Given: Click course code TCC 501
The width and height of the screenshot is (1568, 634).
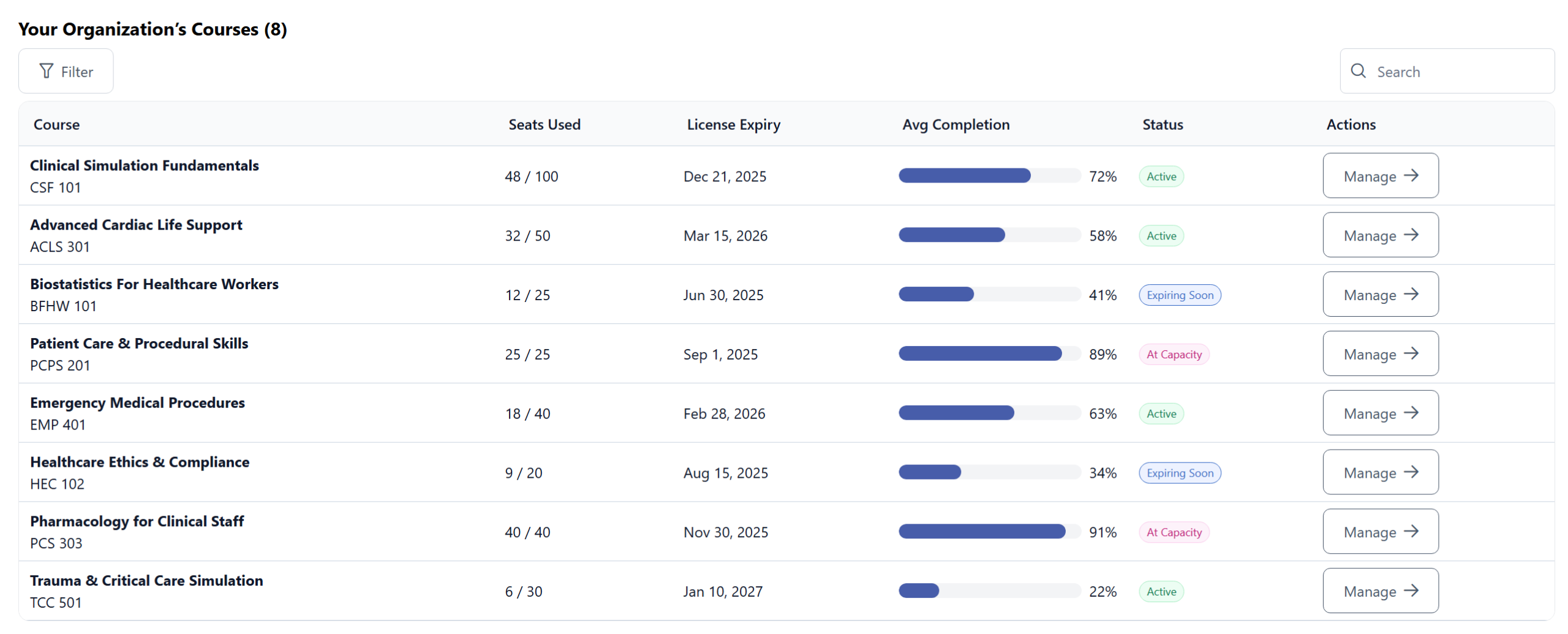Looking at the screenshot, I should click(56, 603).
